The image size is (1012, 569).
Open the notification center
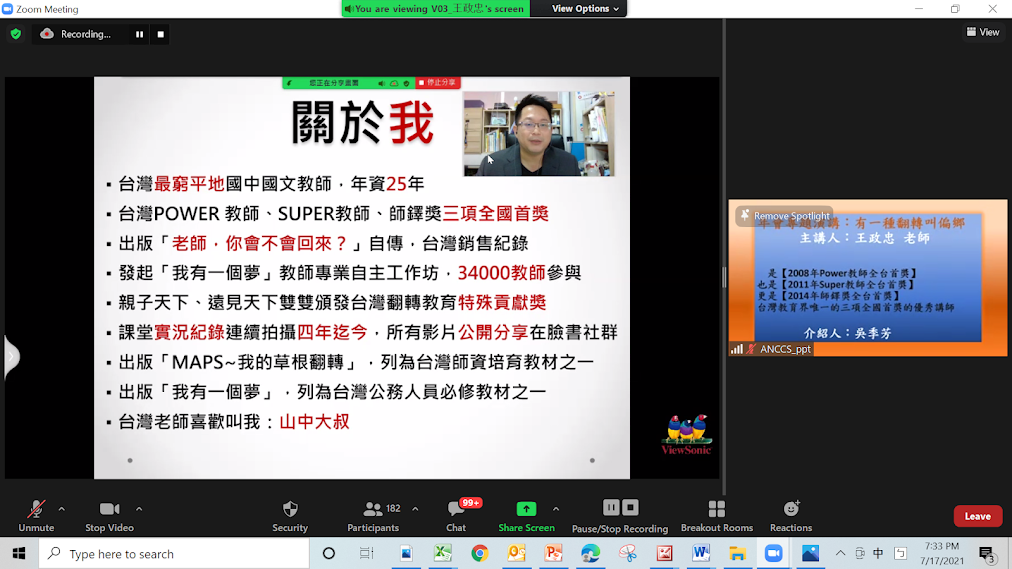[987, 554]
